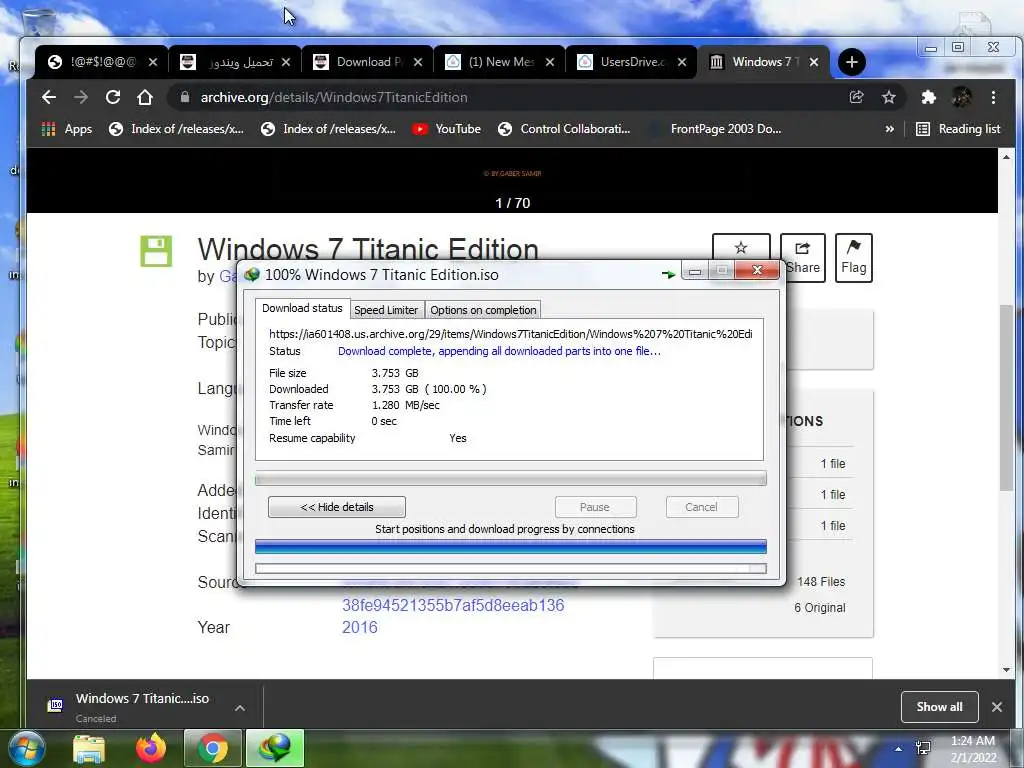The height and width of the screenshot is (768, 1024).
Task: Click the Pause button in IDM dialog
Action: [x=595, y=507]
